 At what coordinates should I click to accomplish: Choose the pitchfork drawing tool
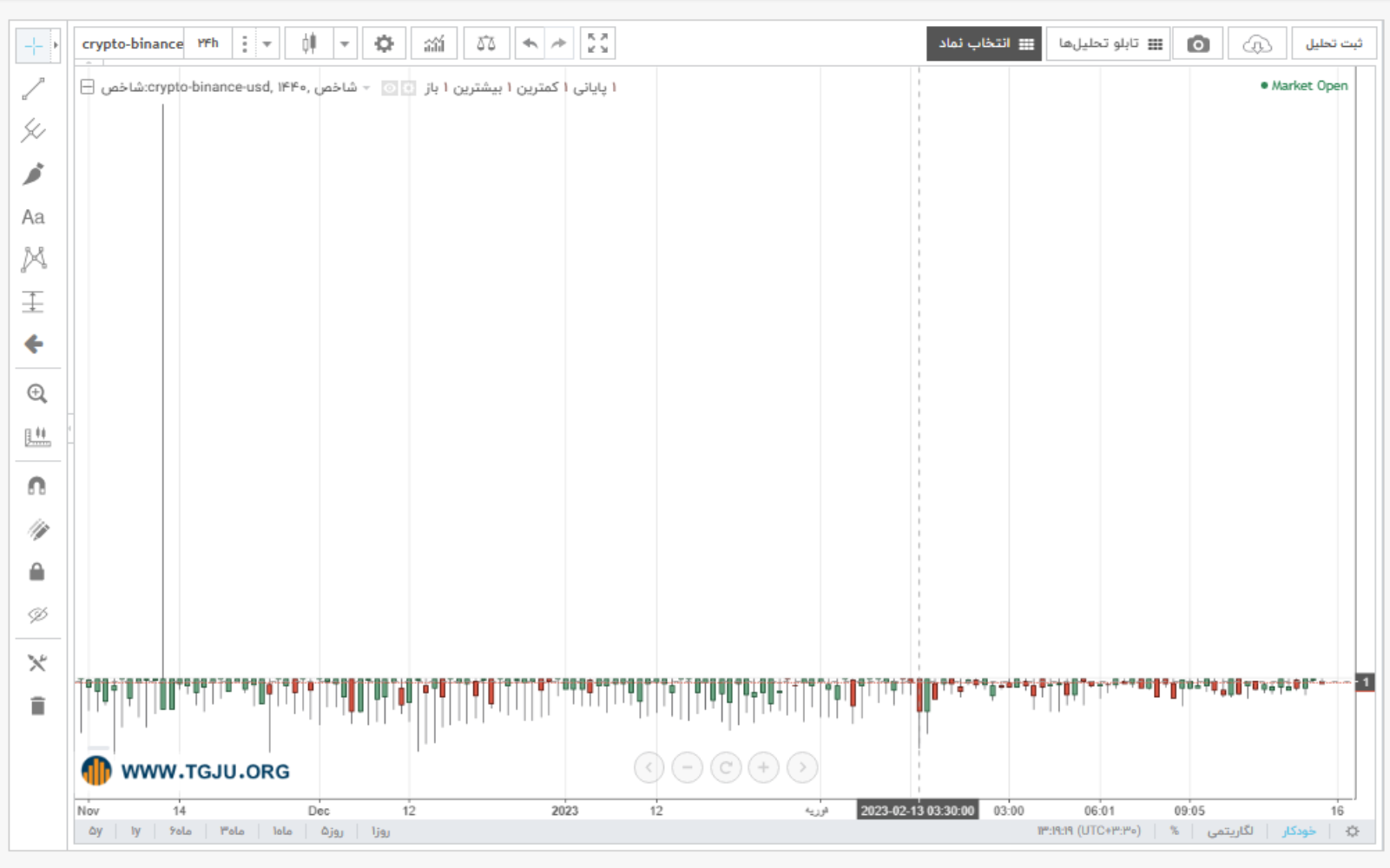point(34,131)
